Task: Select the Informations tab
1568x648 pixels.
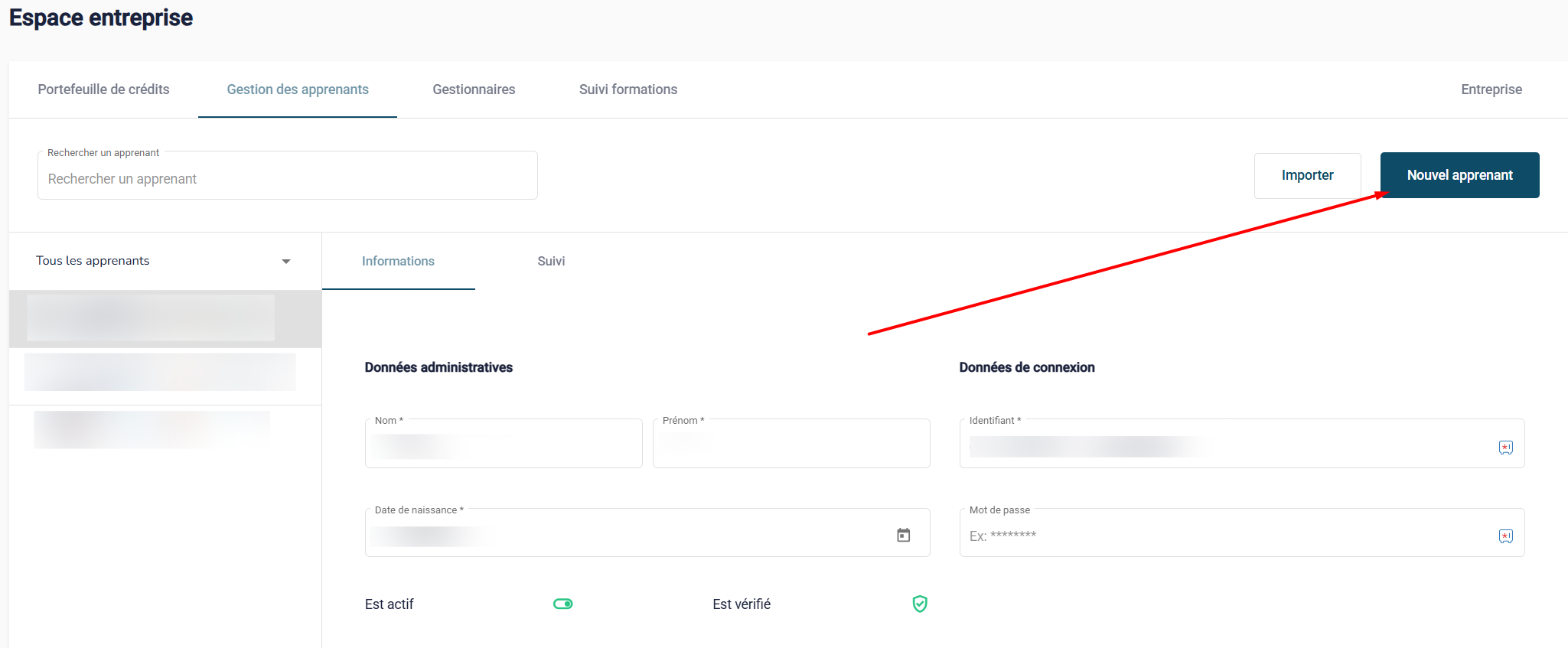Action: (398, 262)
